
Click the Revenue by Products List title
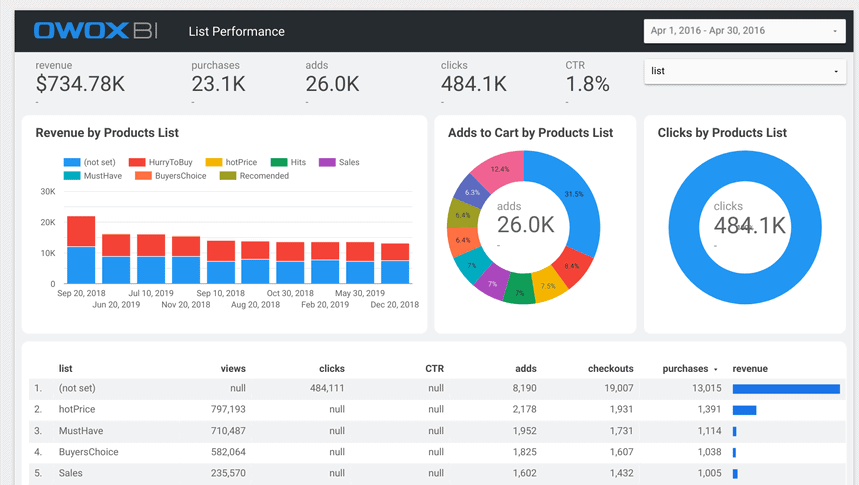[107, 133]
